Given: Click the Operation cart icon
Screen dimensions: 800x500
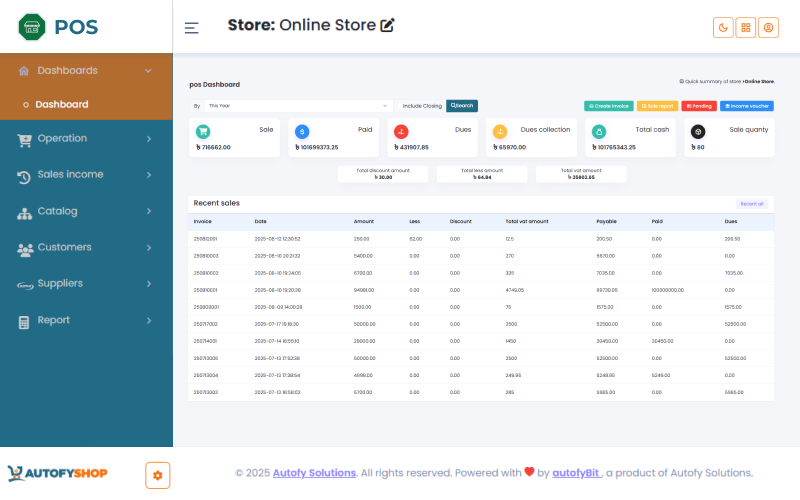Looking at the screenshot, I should (24, 139).
